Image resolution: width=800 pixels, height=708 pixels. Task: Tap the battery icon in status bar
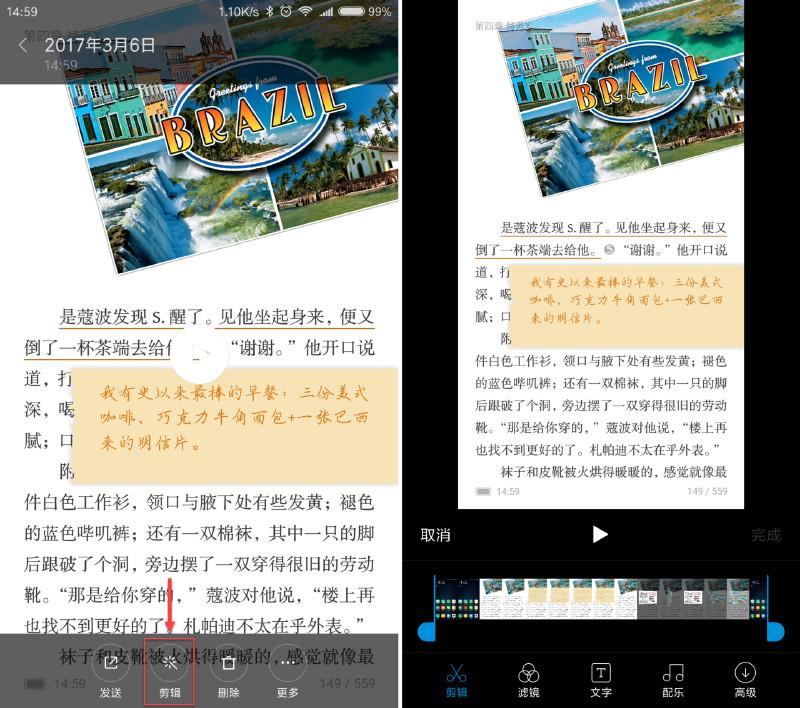click(352, 11)
